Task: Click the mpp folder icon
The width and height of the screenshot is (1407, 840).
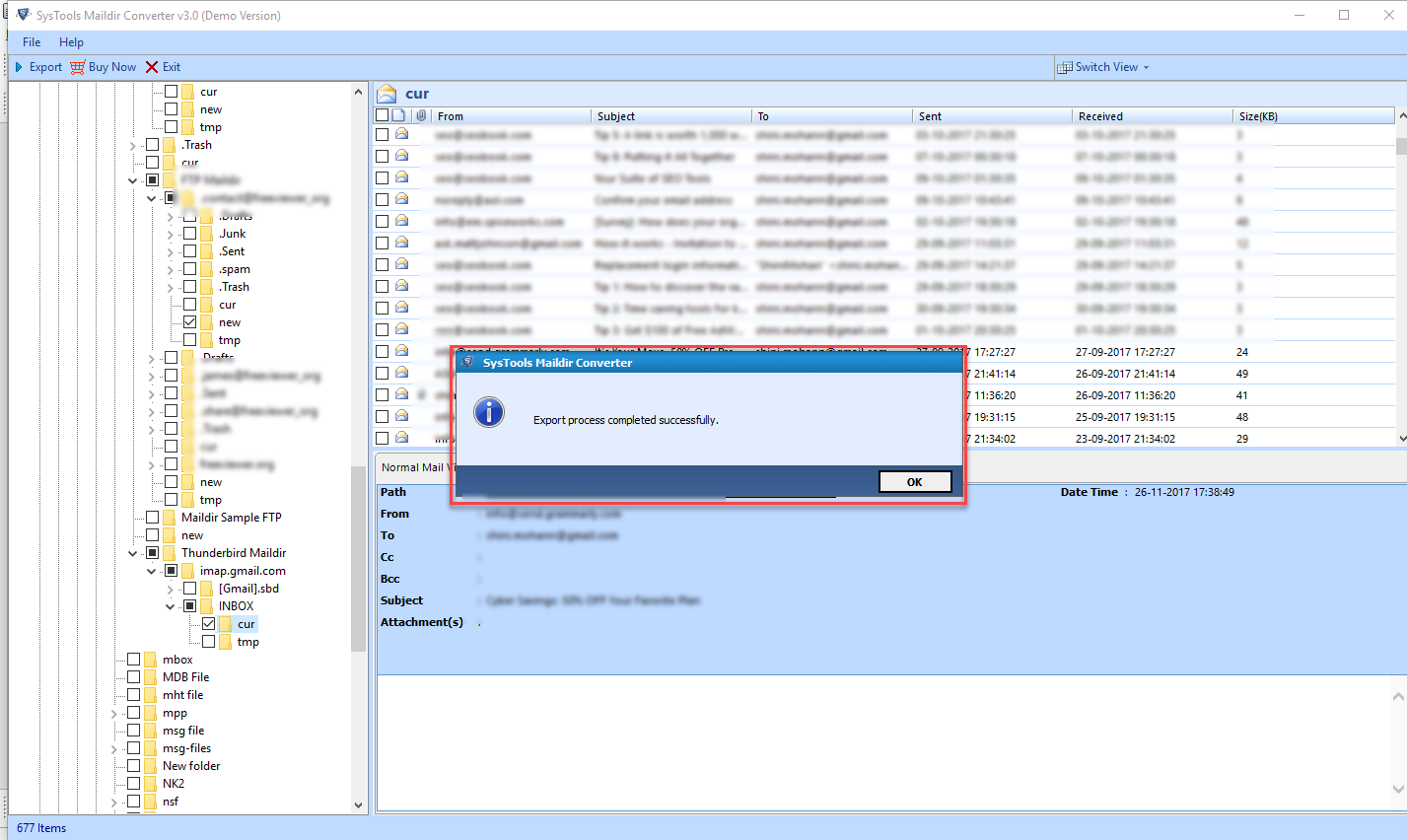Action: pyautogui.click(x=150, y=713)
